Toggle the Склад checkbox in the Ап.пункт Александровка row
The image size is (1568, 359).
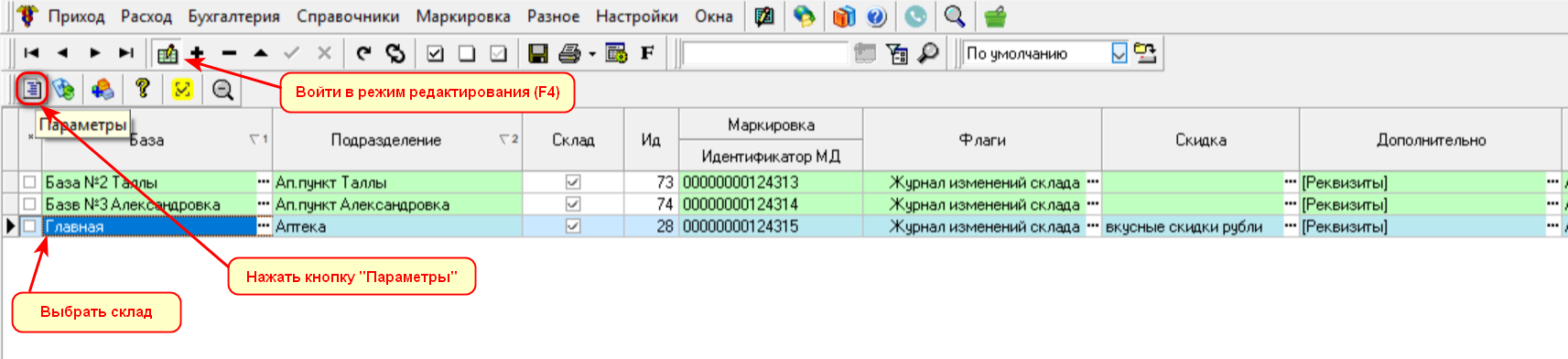(573, 204)
